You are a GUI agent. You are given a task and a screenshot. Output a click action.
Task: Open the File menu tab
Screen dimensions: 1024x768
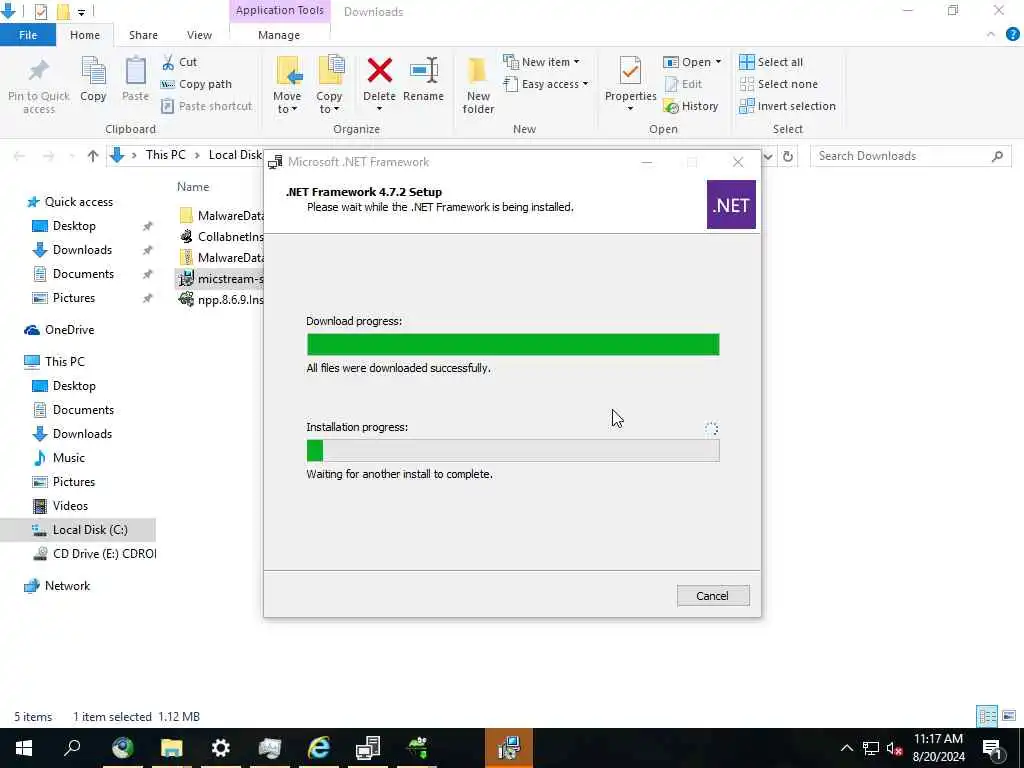click(x=28, y=35)
